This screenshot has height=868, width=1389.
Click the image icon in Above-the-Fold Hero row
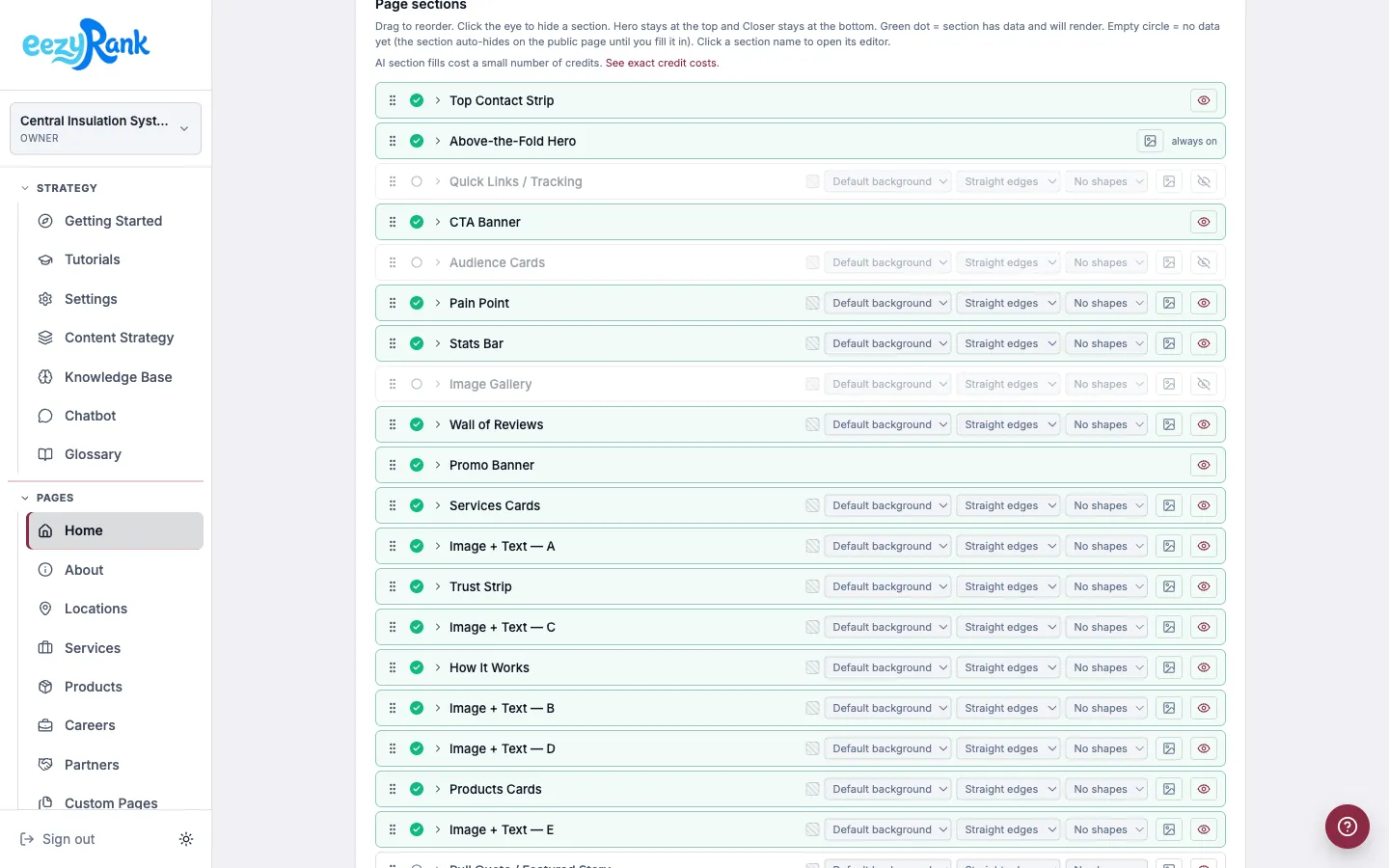coord(1150,141)
